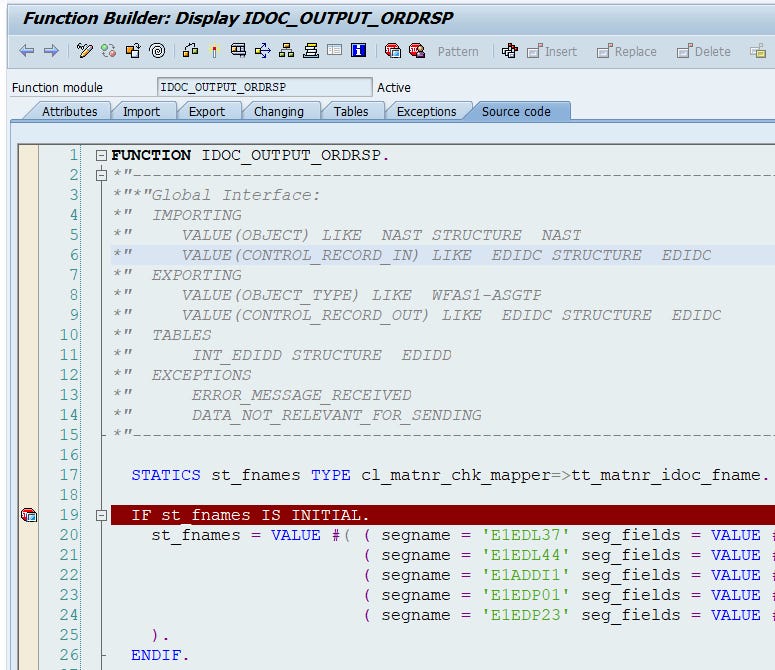Click the 'Active' status text

(394, 87)
